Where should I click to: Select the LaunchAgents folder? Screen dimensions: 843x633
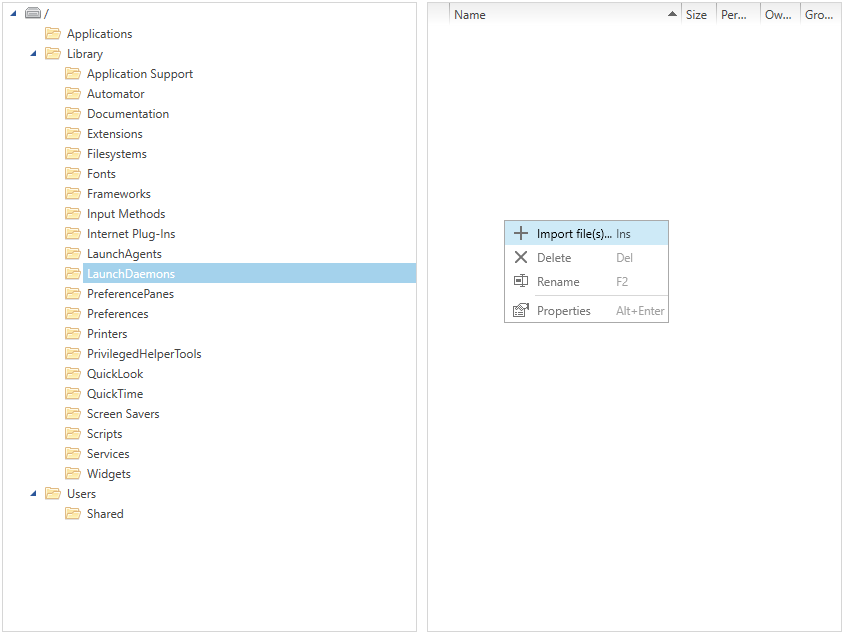coord(124,254)
